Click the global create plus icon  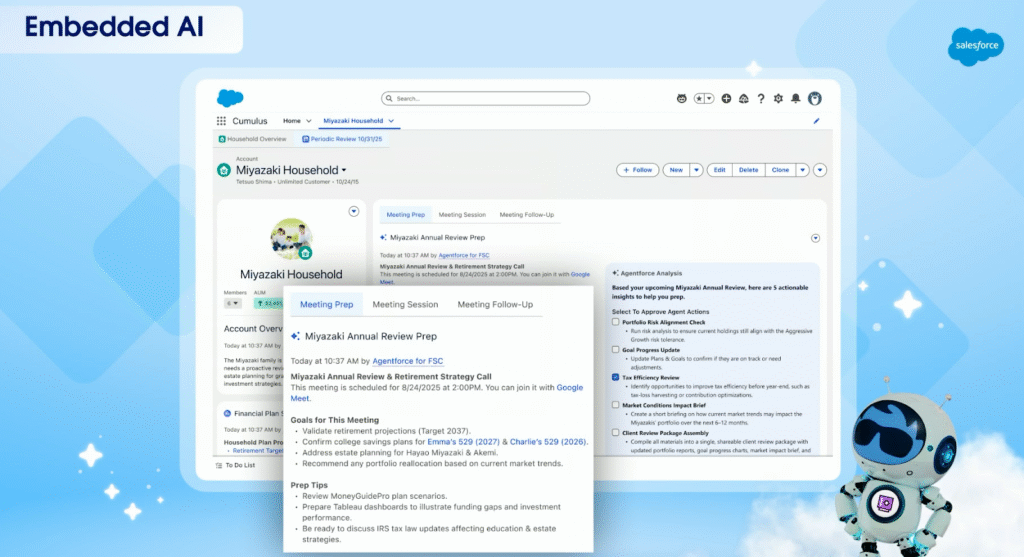click(727, 99)
